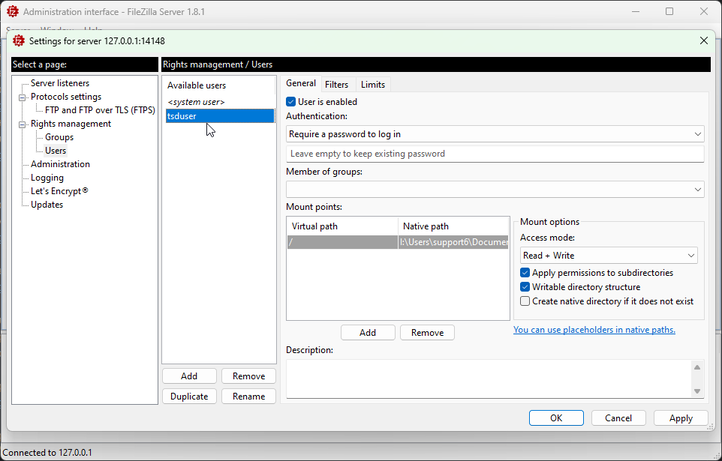
Task: Toggle Apply permissions to subdirectories
Action: coord(525,273)
